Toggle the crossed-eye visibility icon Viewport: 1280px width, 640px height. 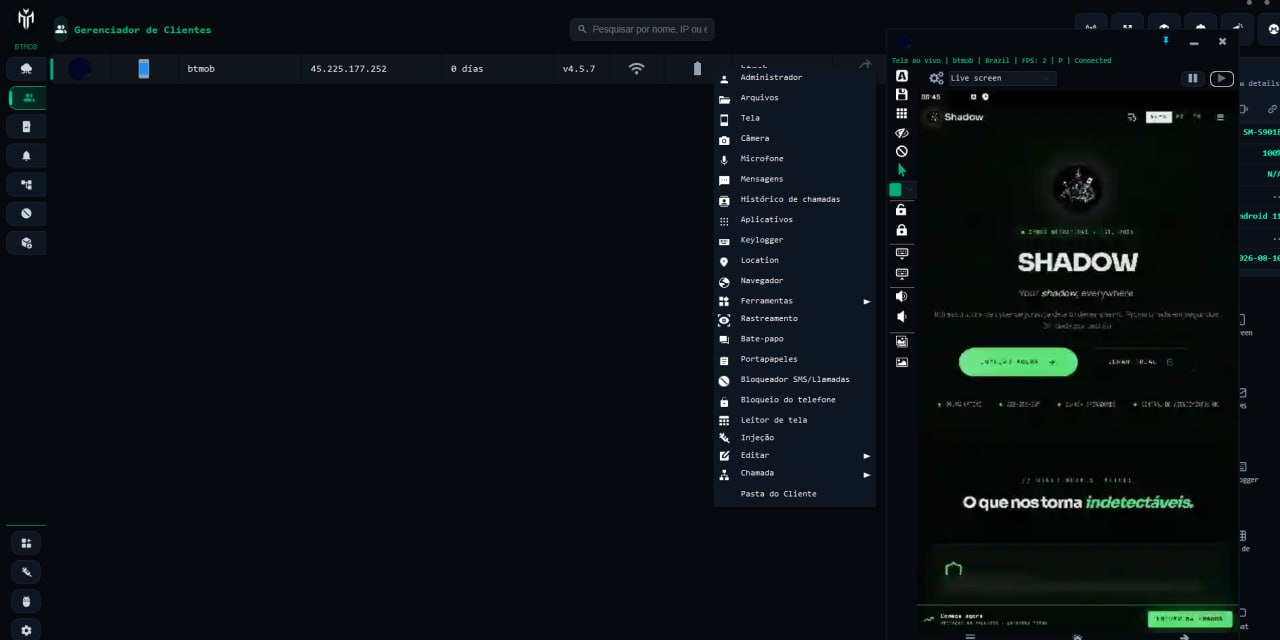(901, 132)
